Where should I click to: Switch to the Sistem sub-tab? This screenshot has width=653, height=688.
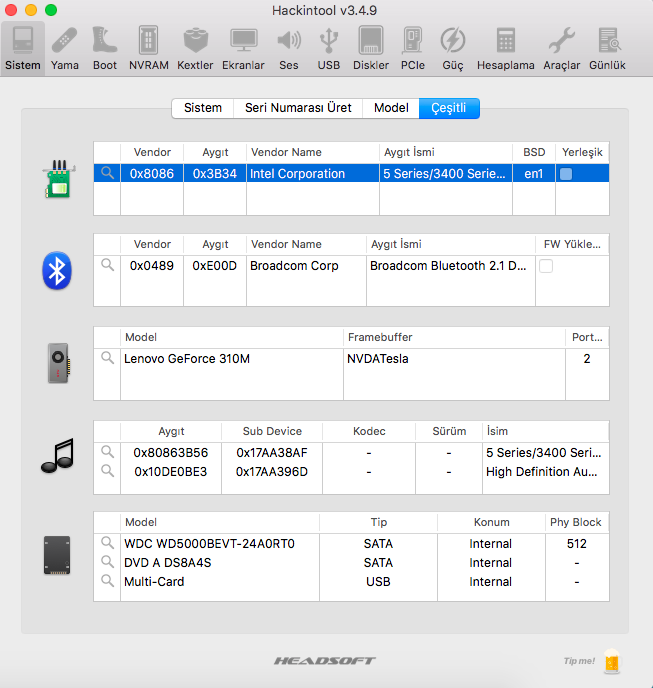[203, 108]
